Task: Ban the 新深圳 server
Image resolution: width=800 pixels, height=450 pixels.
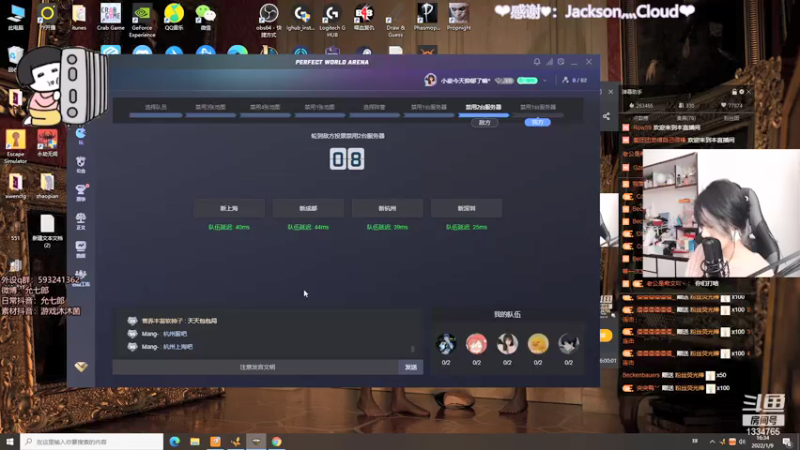Action: tap(466, 208)
